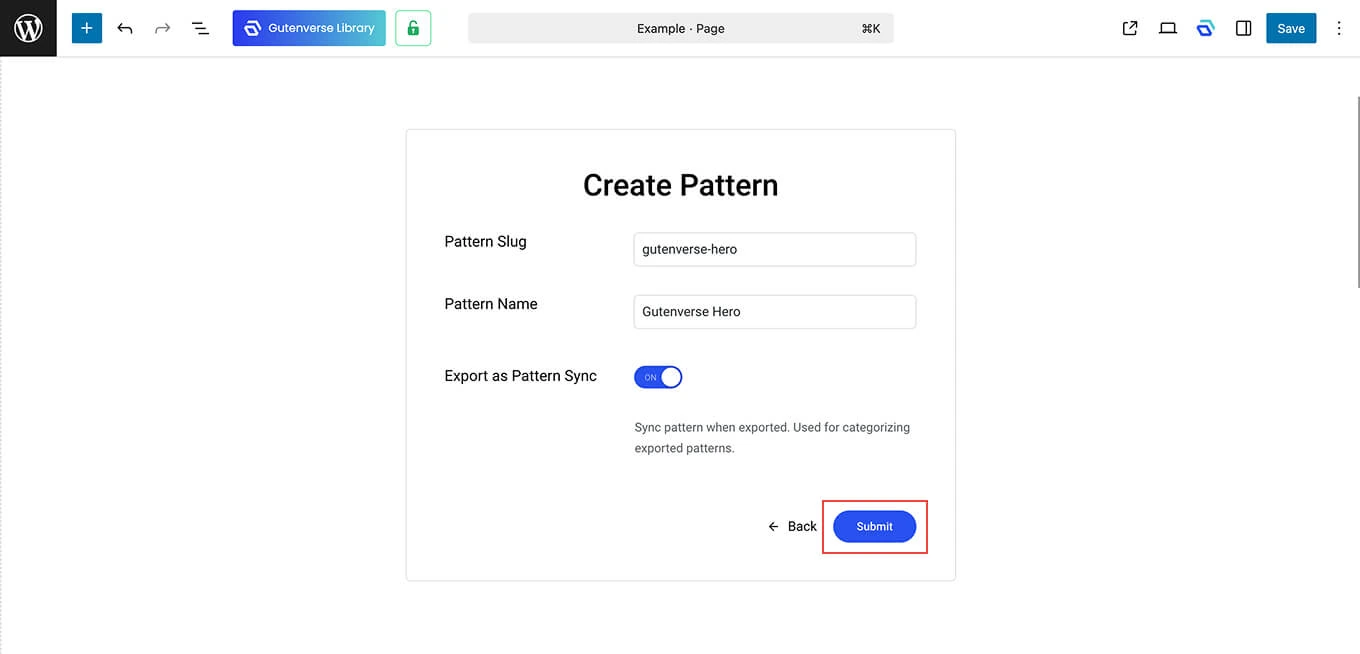Click the undo arrow icon
Screen dimensions: 1360x654
coord(125,28)
